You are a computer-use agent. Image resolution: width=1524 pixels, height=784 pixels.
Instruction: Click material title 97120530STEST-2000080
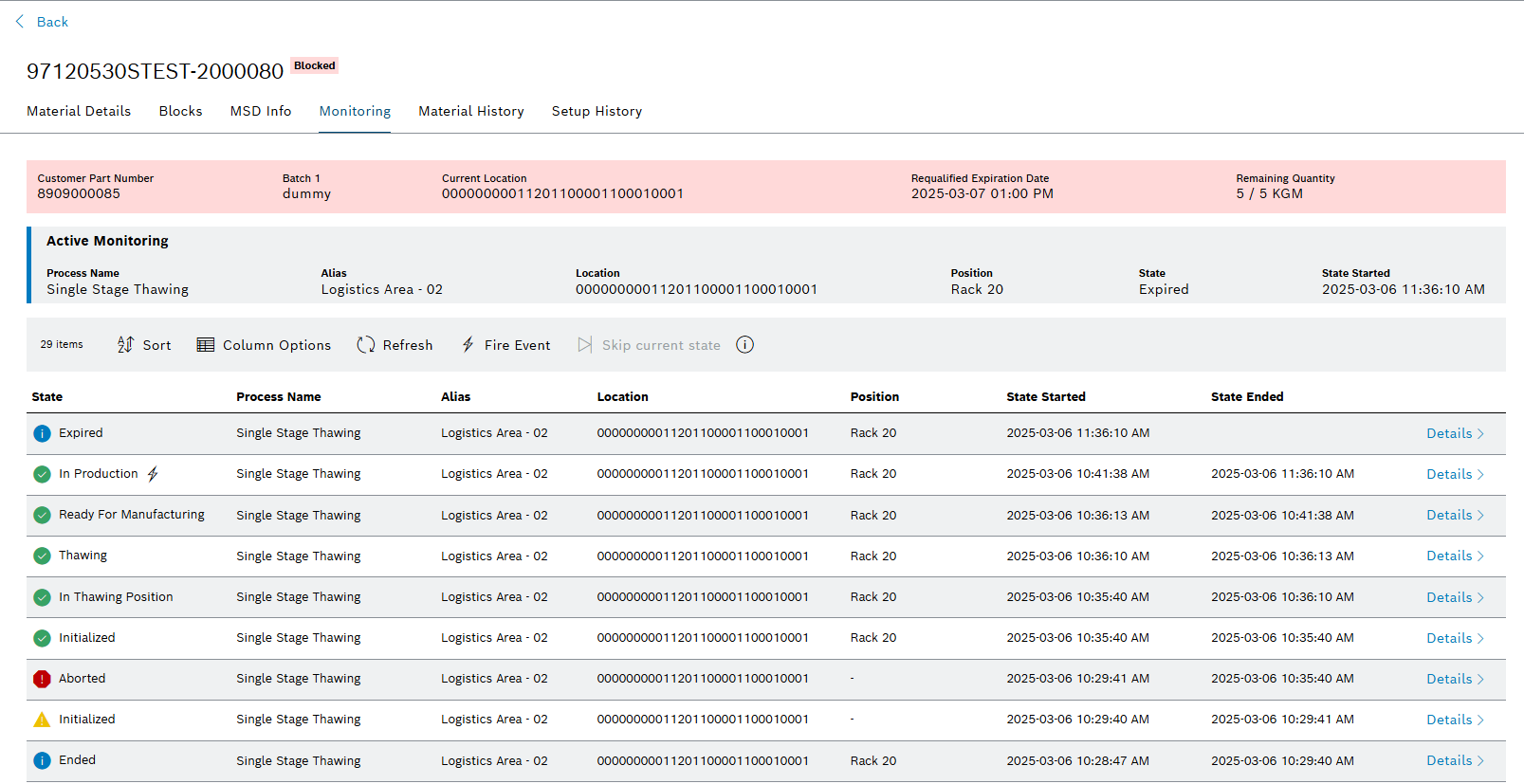pyautogui.click(x=155, y=71)
